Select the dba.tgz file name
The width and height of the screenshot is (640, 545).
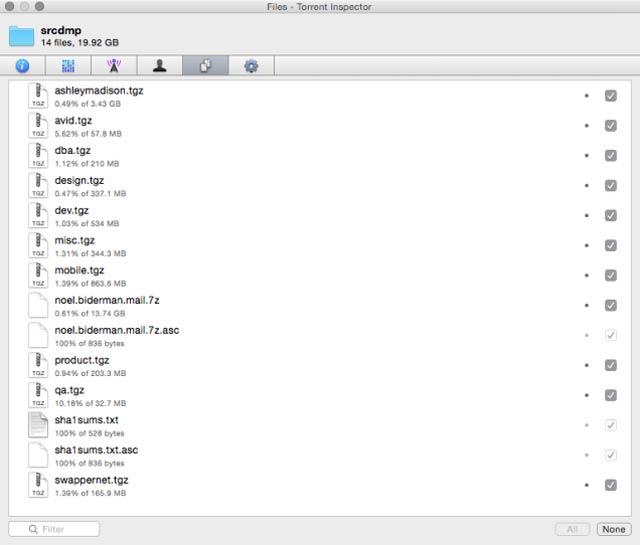point(73,151)
